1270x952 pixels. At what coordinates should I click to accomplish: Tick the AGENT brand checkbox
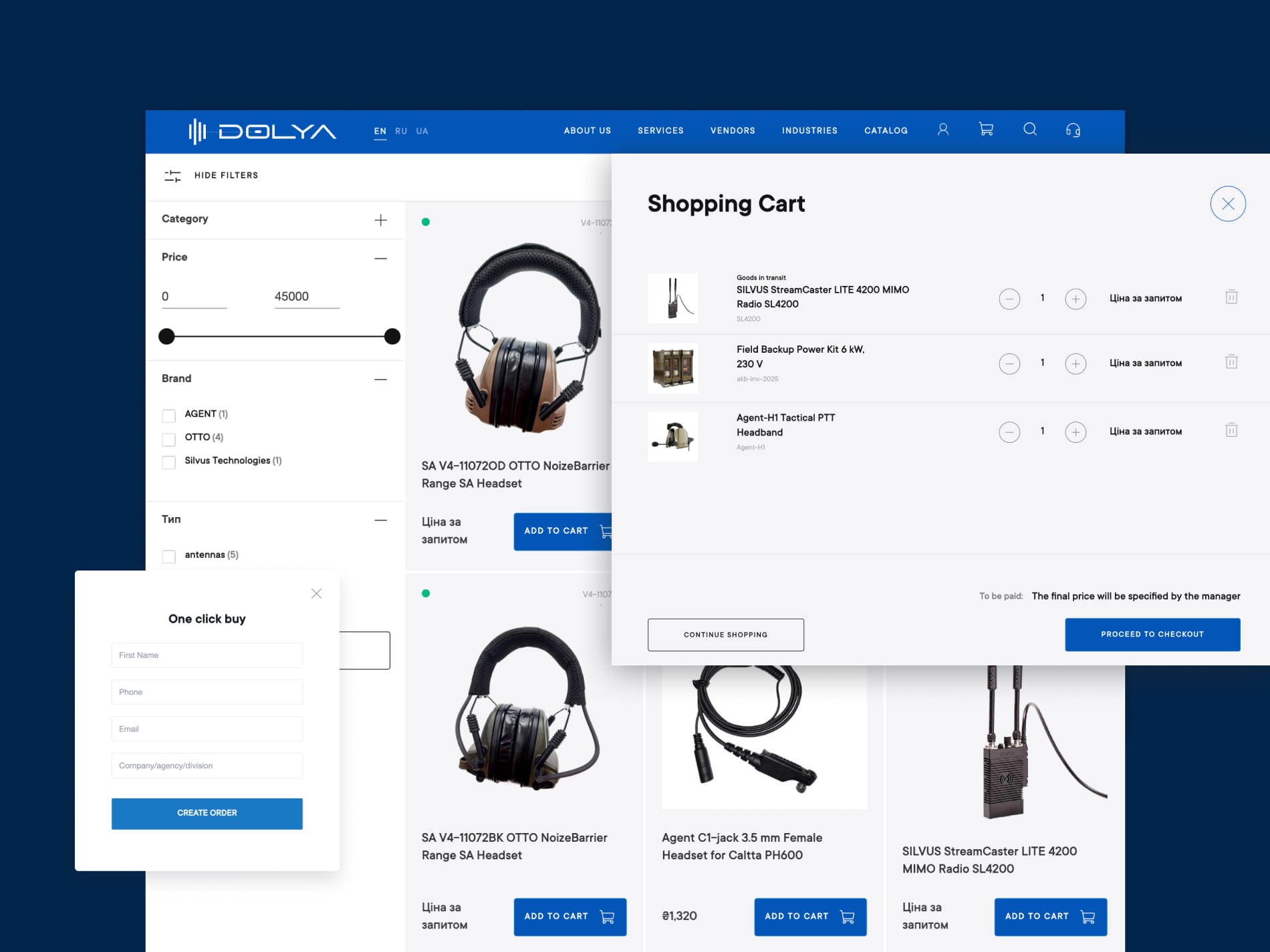(x=168, y=416)
